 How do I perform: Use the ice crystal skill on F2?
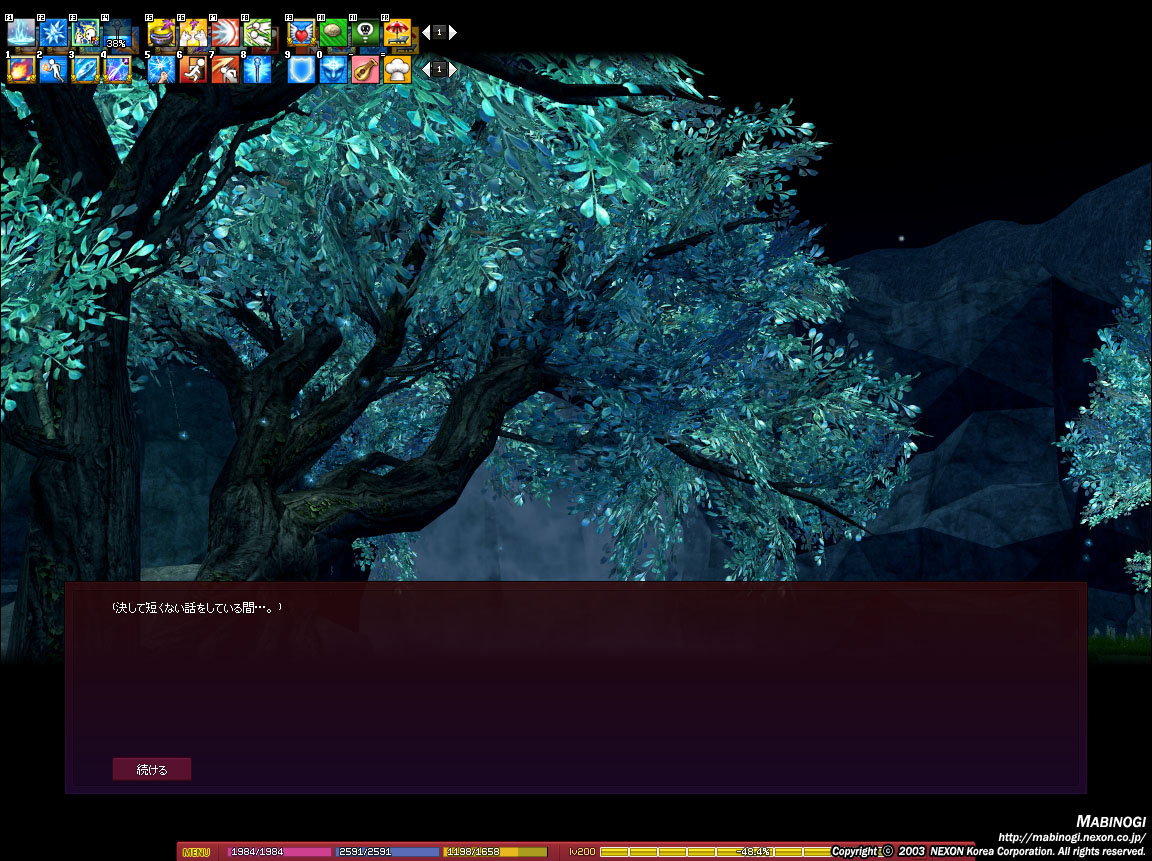pos(53,33)
